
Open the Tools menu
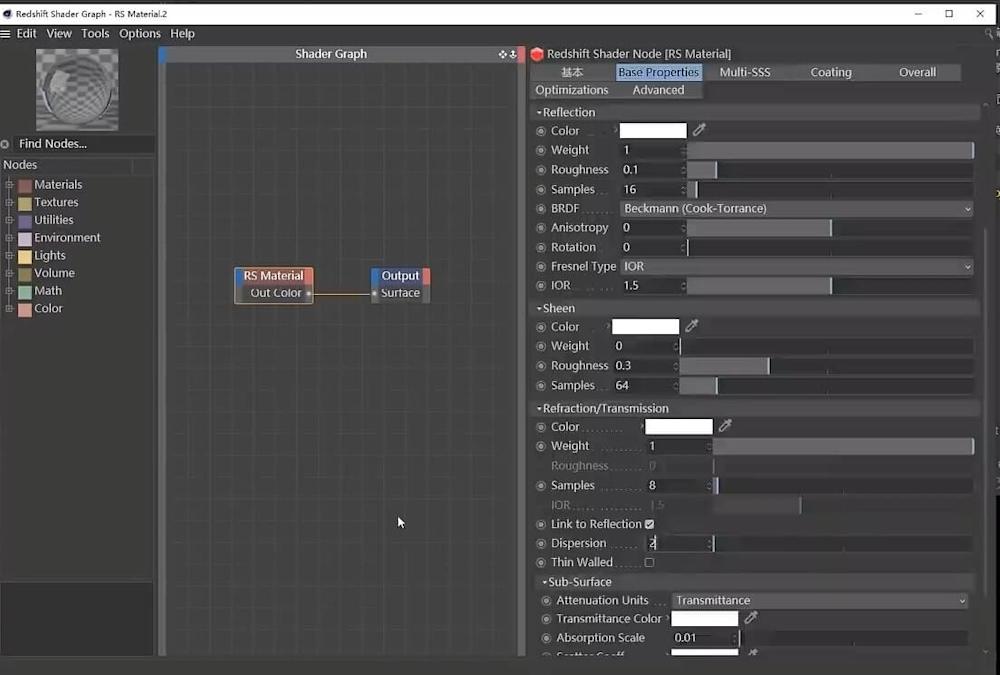point(95,34)
